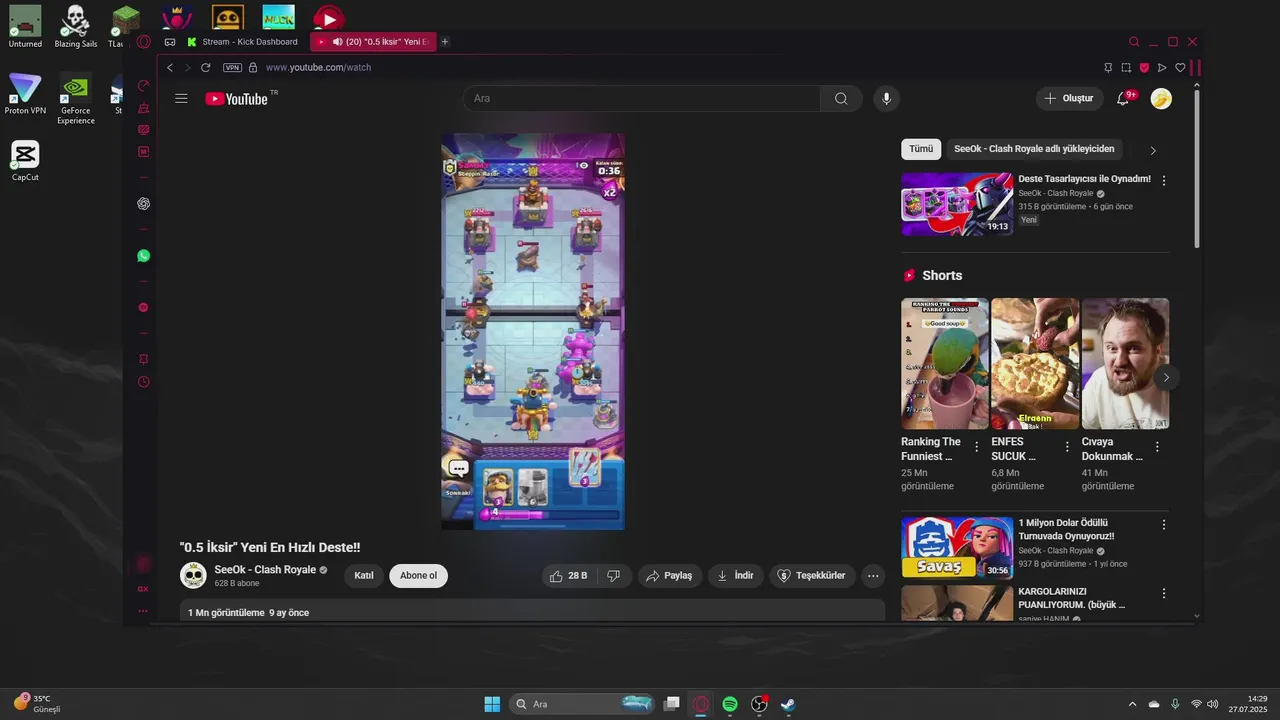
Task: Click the Teşekkürler thanks button
Action: coord(812,576)
